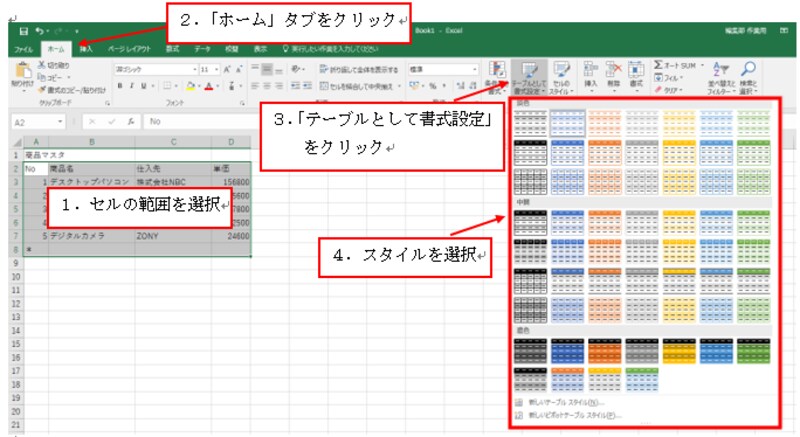Expand the borders dropdown arrow
Screen dimensions: 800x437
pos(176,86)
